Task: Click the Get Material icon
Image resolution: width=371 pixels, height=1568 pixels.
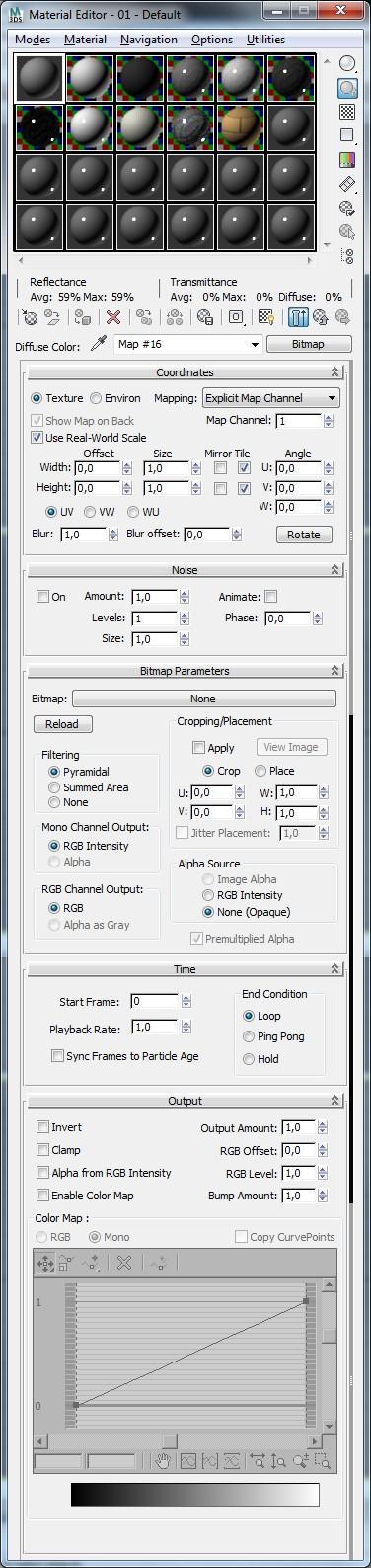Action: (x=31, y=317)
